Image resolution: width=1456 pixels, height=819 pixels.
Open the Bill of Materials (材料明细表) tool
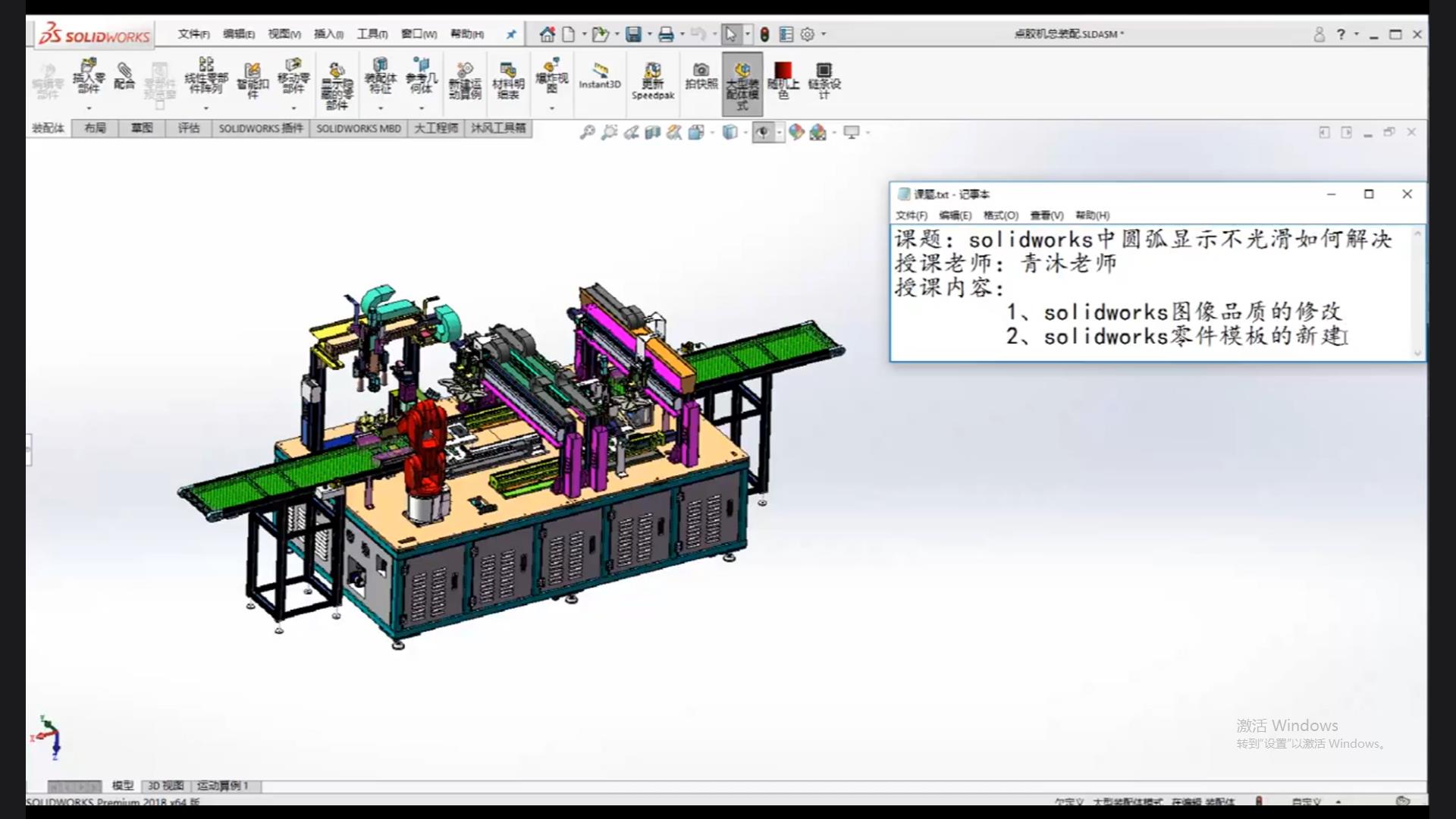tap(508, 80)
